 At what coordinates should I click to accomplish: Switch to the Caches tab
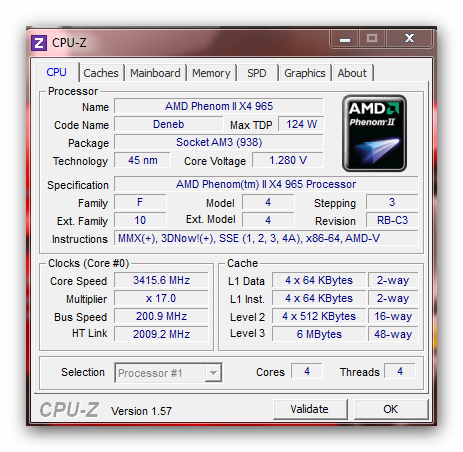(x=101, y=73)
